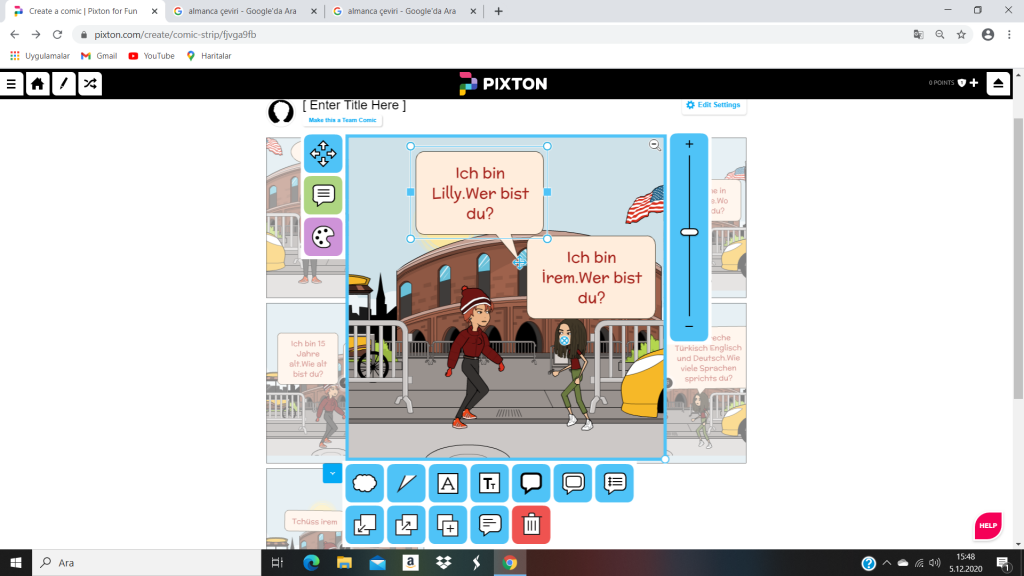This screenshot has width=1024, height=576.
Task: Switch to second 'almanca çeviri' browser tab
Action: point(397,11)
